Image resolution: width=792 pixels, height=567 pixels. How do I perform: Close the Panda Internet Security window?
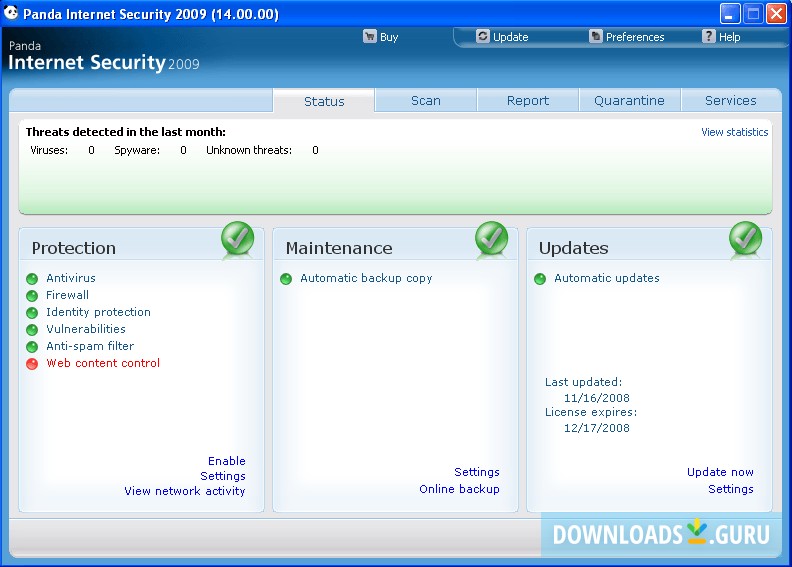776,13
